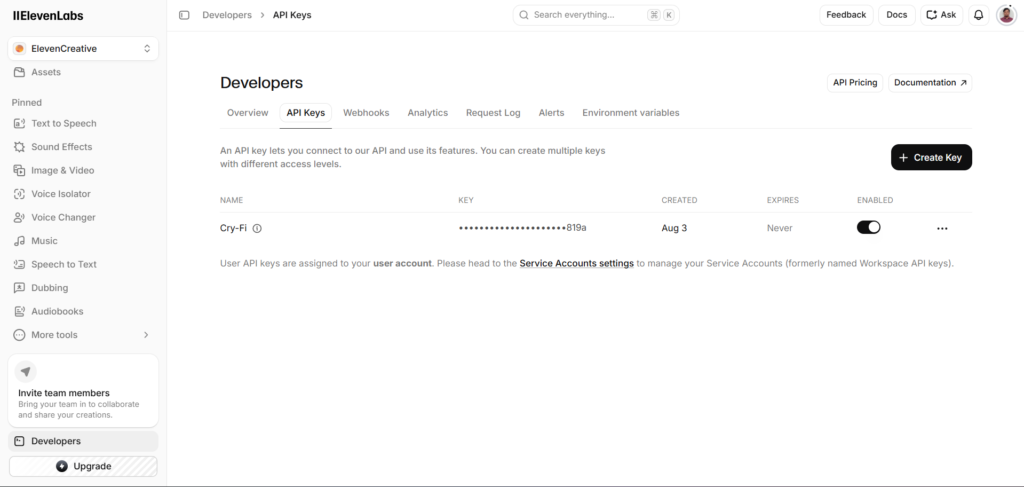Click the Feedback button
Screen dimensions: 1024x487
[x=846, y=15]
